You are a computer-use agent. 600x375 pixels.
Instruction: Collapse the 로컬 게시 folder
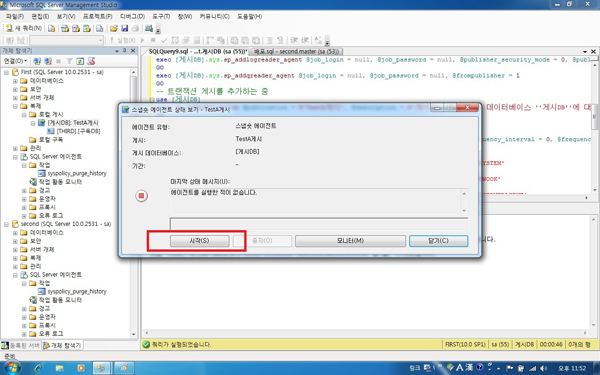24,114
